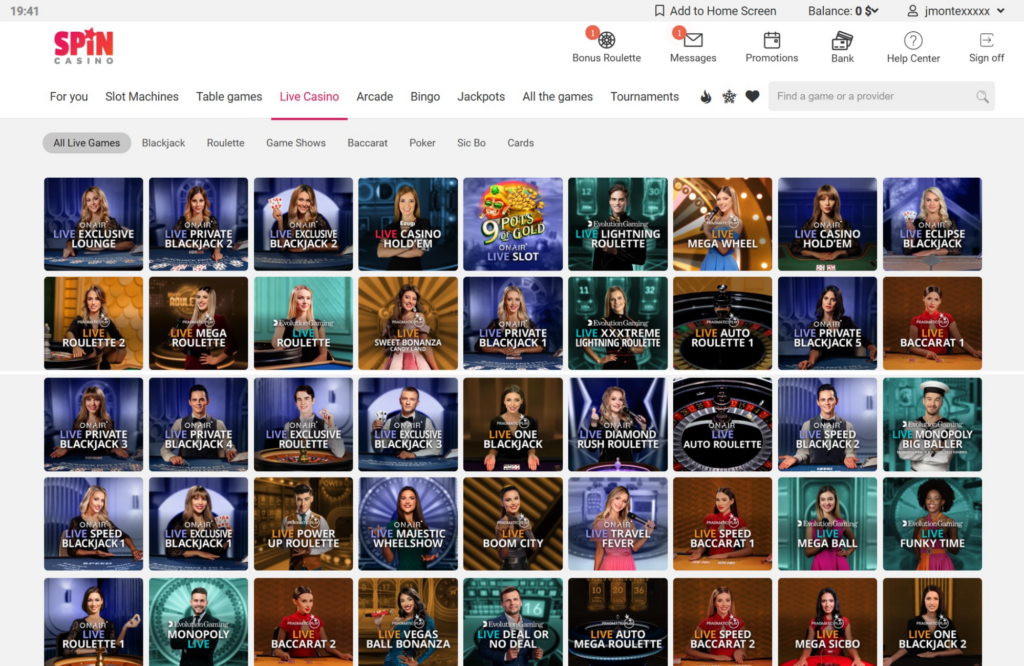Open the Bank cards icon

coord(842,40)
